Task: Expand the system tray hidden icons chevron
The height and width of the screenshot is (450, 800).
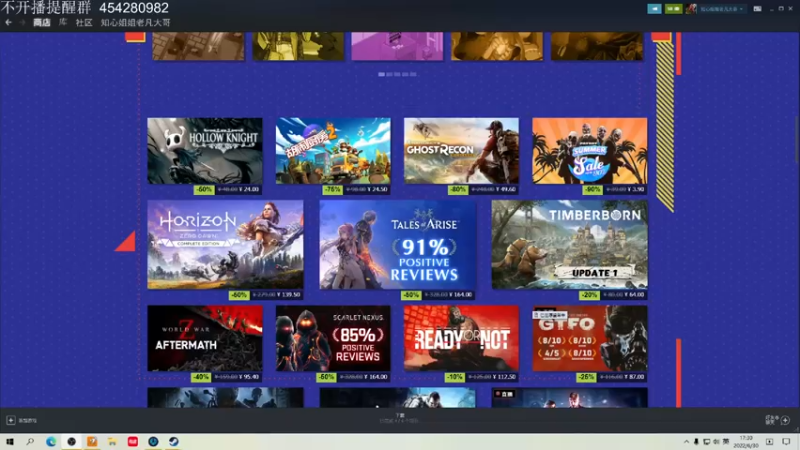Action: point(686,442)
